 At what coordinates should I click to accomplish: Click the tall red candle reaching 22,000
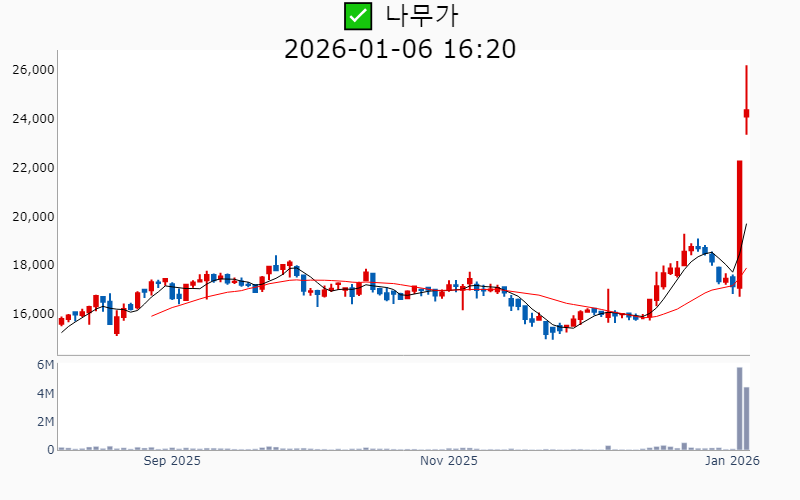740,225
